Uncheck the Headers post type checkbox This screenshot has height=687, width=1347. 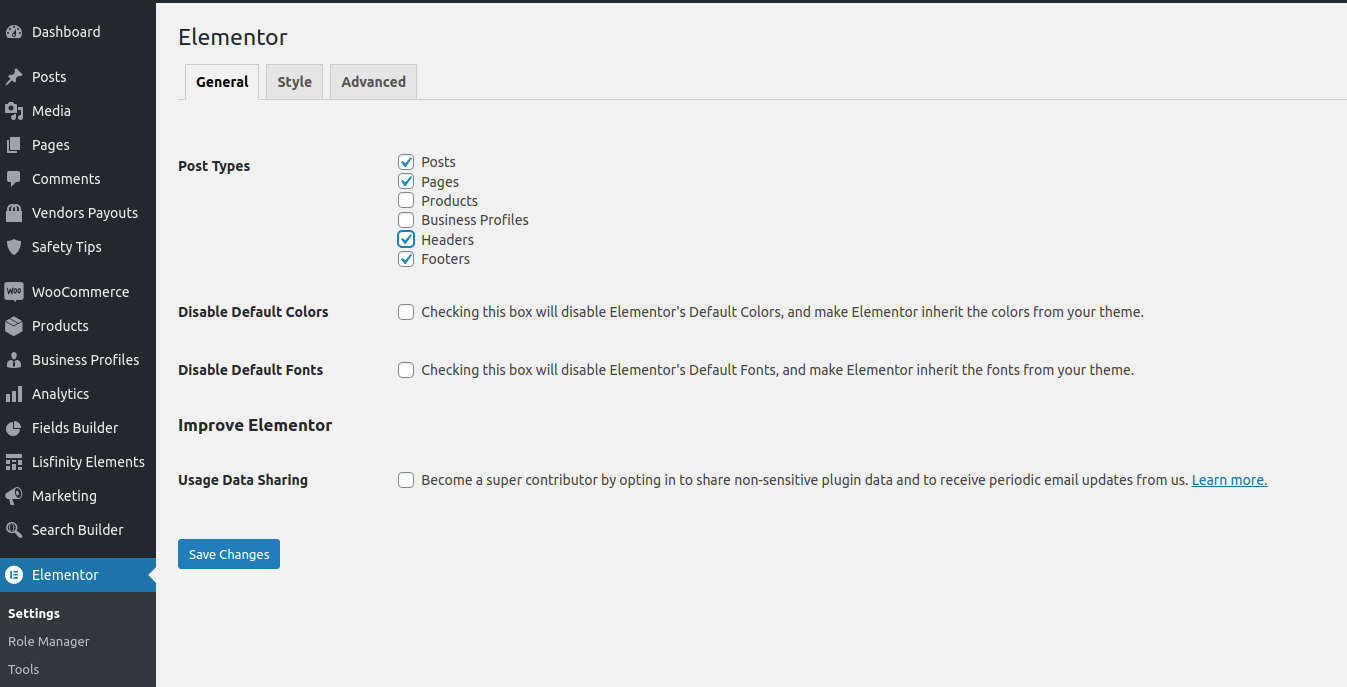tap(406, 240)
